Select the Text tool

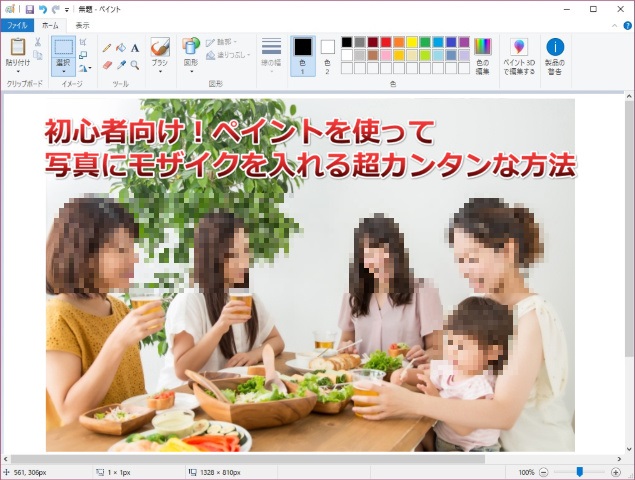pyautogui.click(x=135, y=48)
